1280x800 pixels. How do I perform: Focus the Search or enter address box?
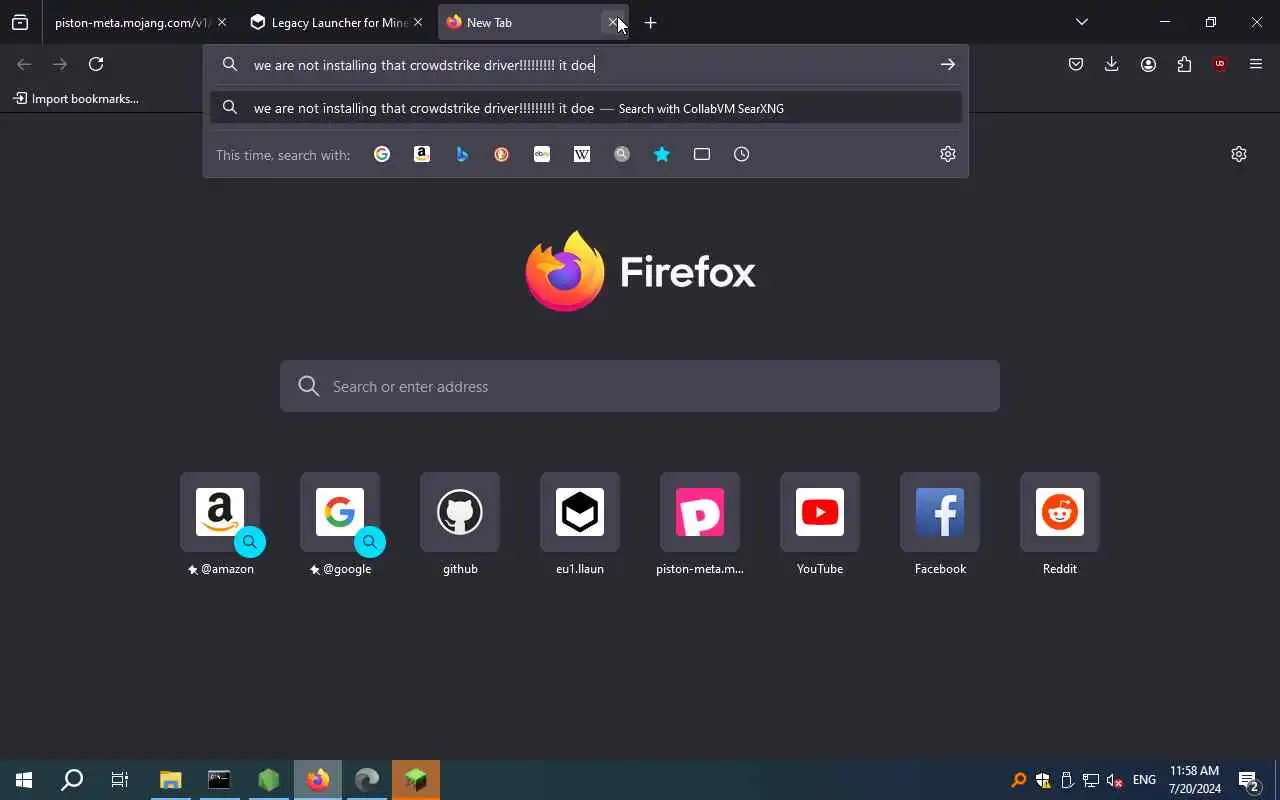[640, 386]
